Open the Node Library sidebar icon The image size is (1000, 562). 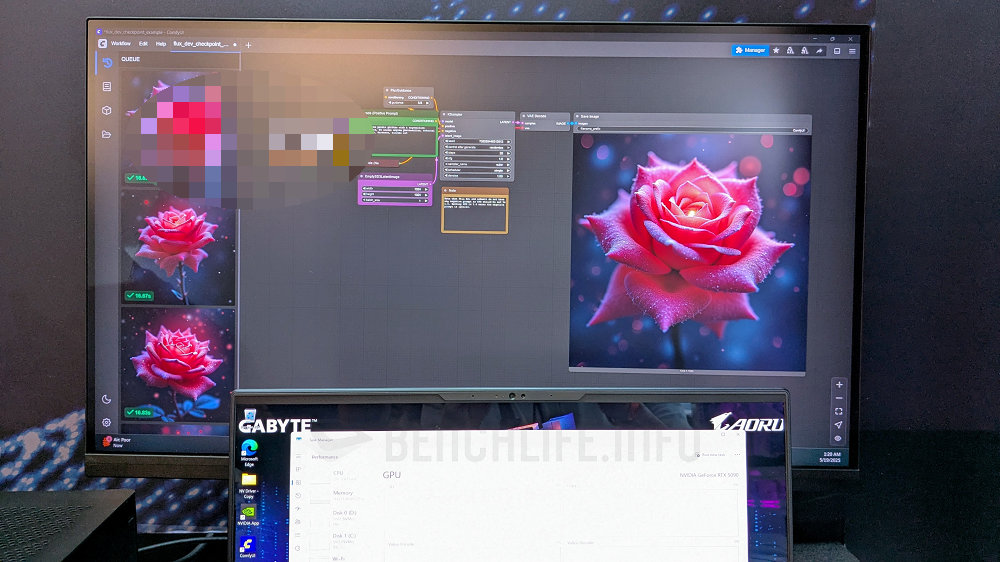[107, 86]
